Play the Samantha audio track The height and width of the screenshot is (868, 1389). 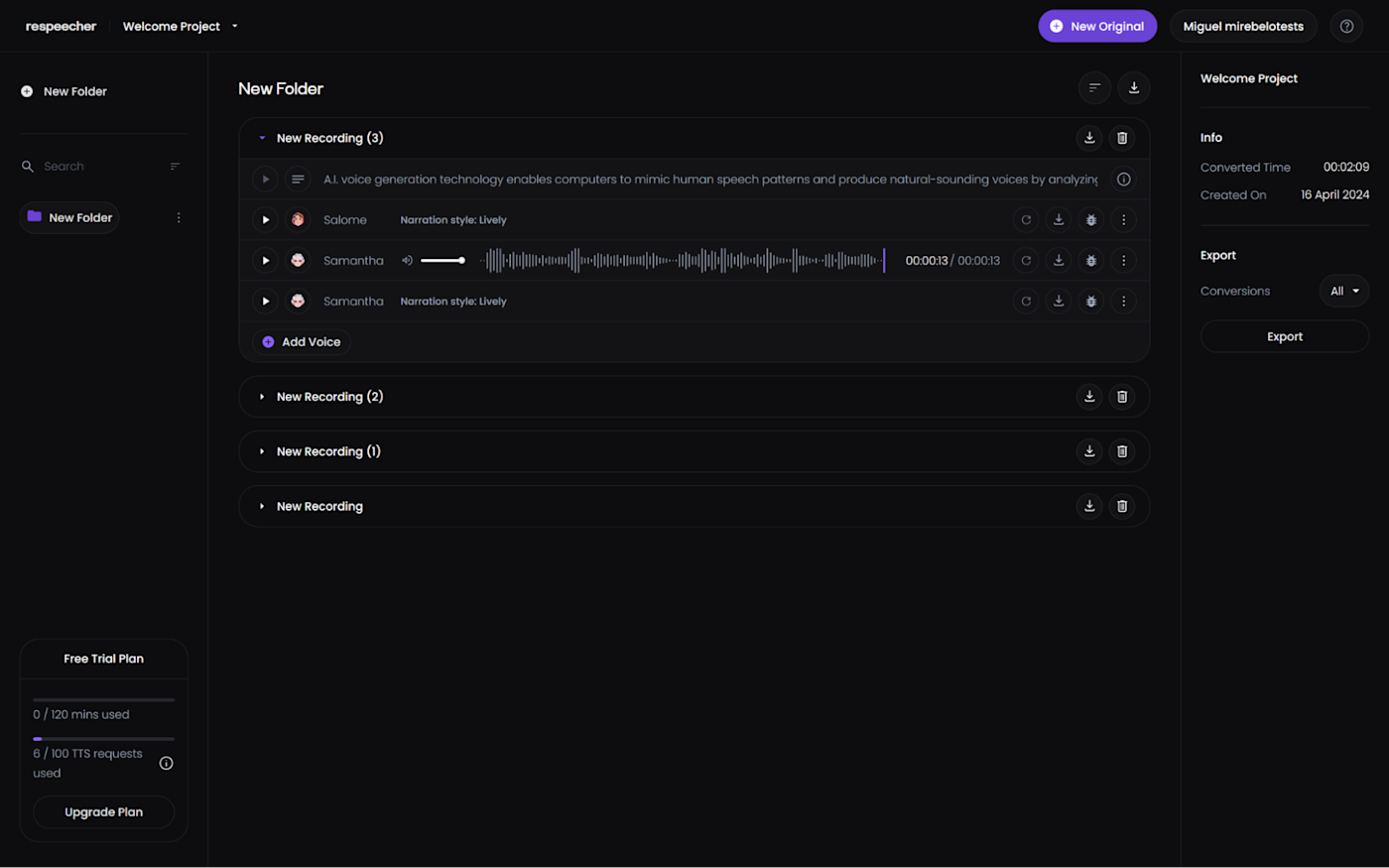pyautogui.click(x=265, y=260)
